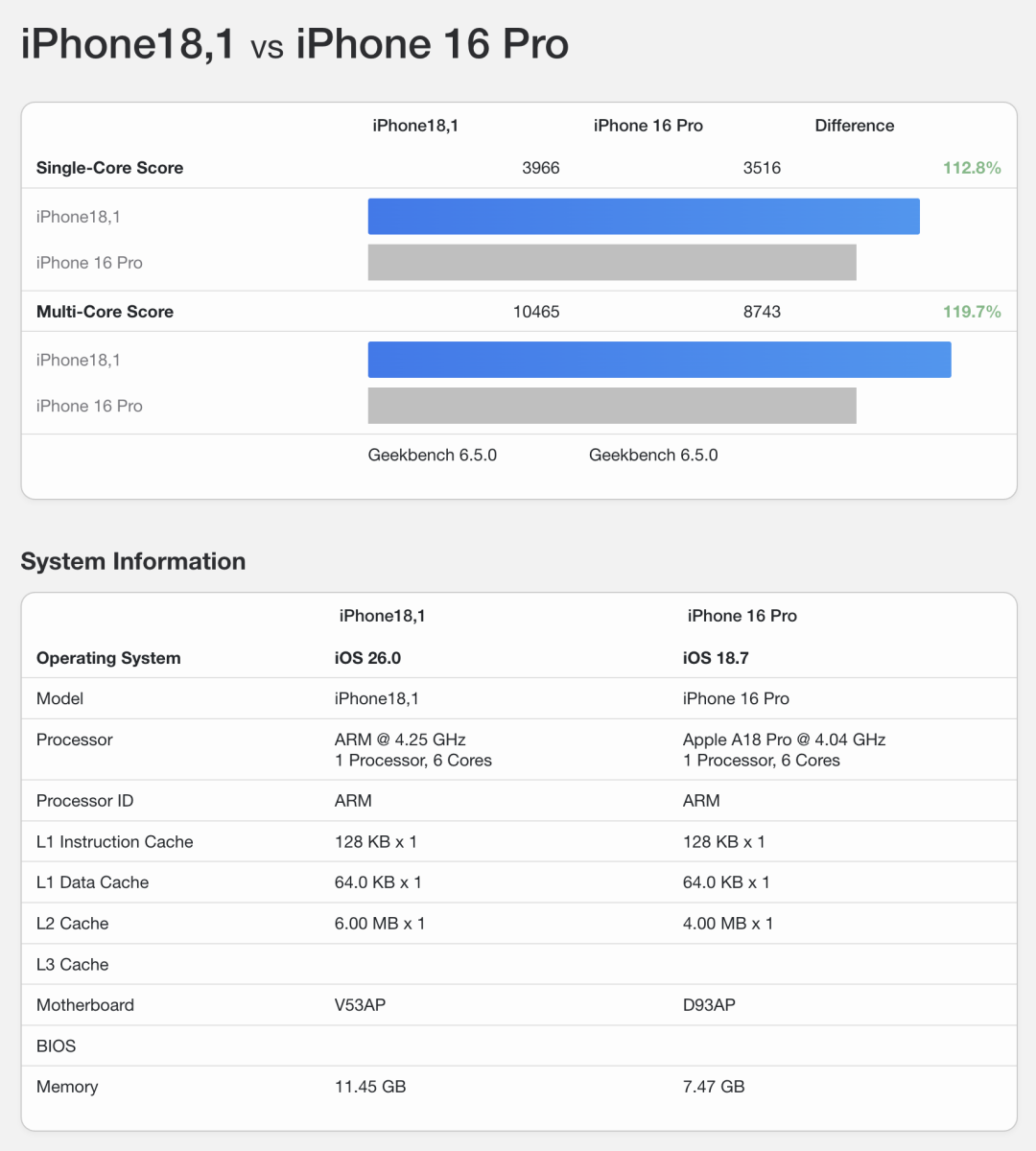Click the multi-core score value 8743
The height and width of the screenshot is (1151, 1036).
(x=762, y=312)
